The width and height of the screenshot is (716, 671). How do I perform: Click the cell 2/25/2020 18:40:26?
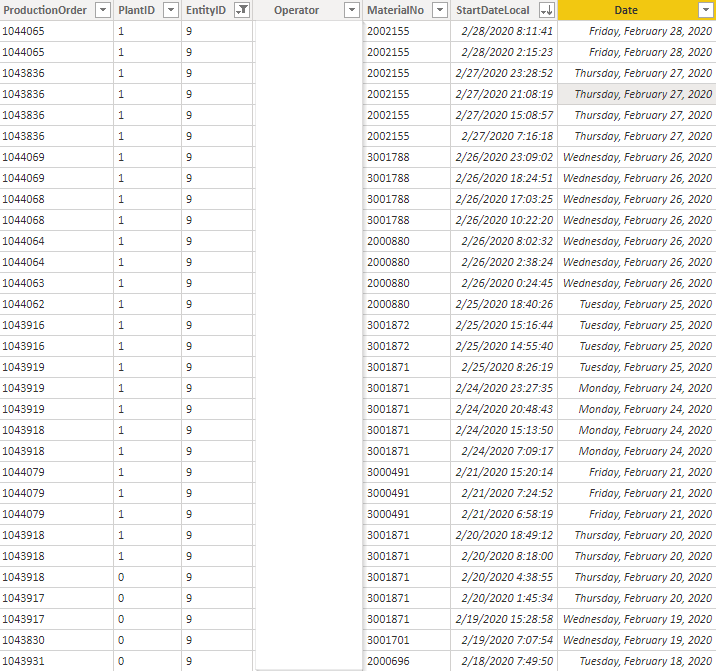point(504,304)
